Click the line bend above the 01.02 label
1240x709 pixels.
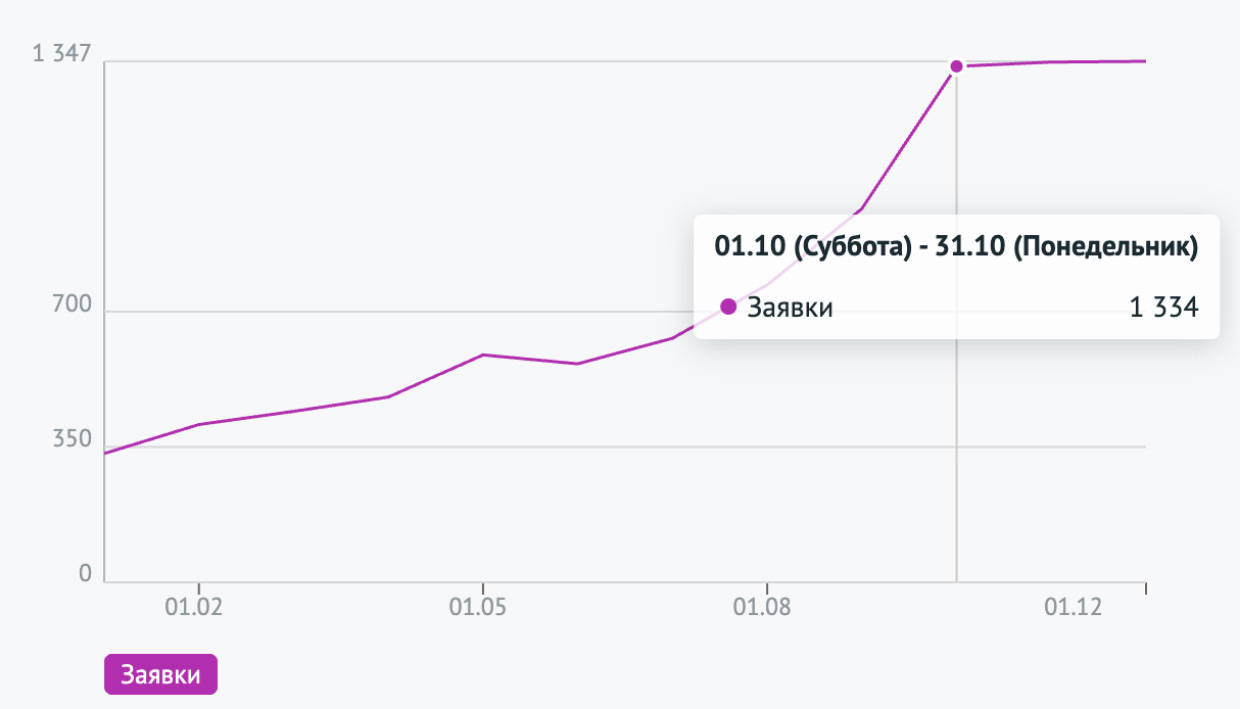pyautogui.click(x=199, y=424)
